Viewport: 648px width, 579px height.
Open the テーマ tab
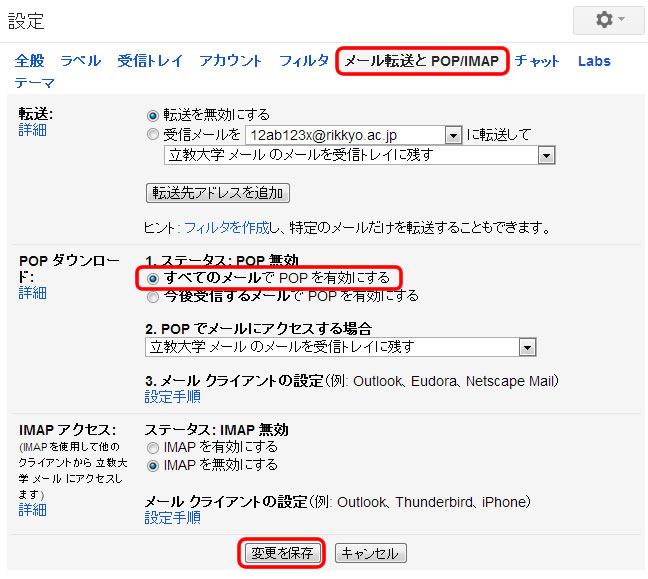pos(34,83)
